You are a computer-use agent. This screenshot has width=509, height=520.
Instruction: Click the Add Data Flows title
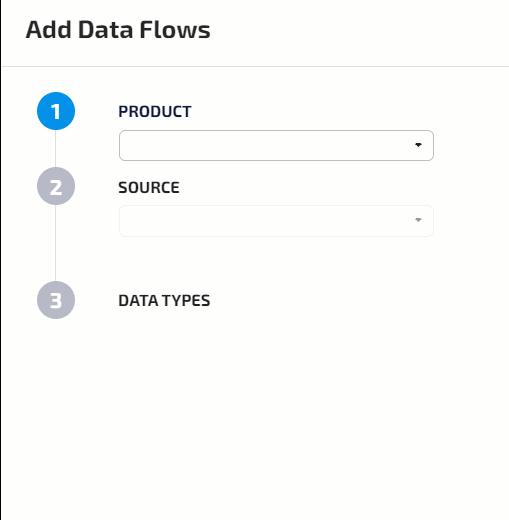(118, 30)
